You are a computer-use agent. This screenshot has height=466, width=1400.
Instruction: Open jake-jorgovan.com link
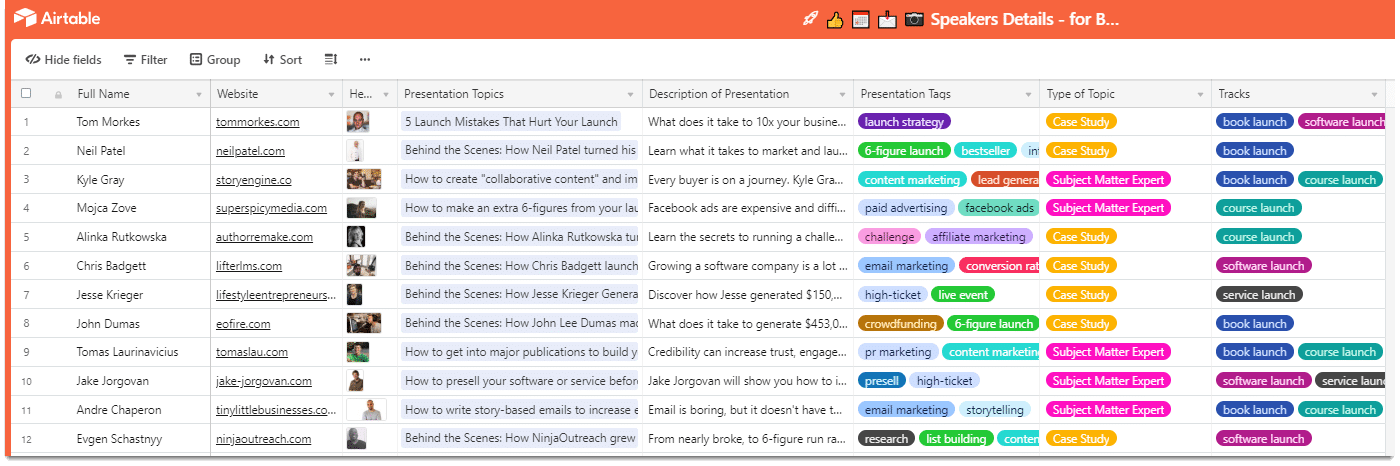[x=264, y=381]
